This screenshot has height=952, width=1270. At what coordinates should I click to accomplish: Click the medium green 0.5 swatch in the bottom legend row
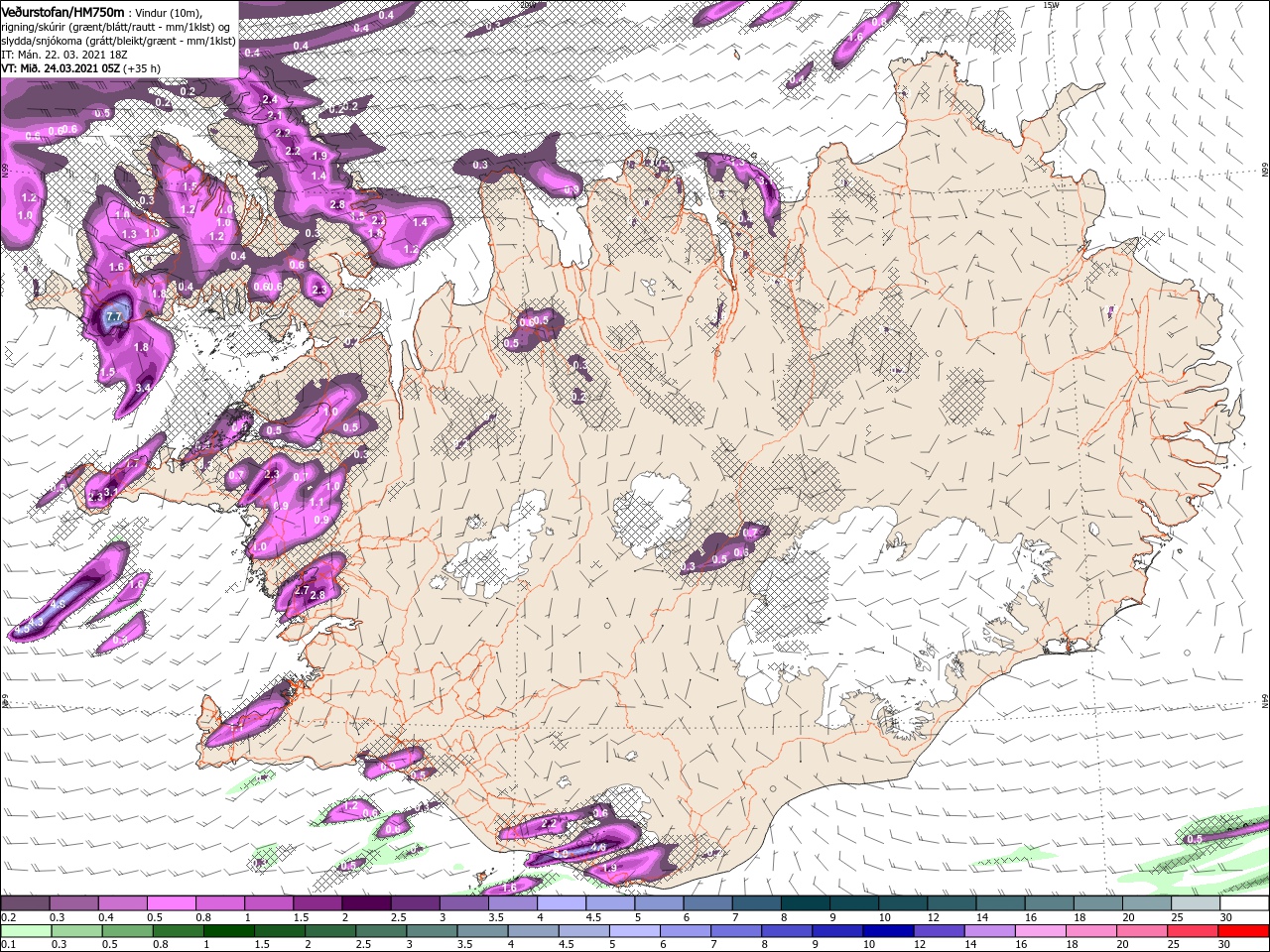click(129, 931)
